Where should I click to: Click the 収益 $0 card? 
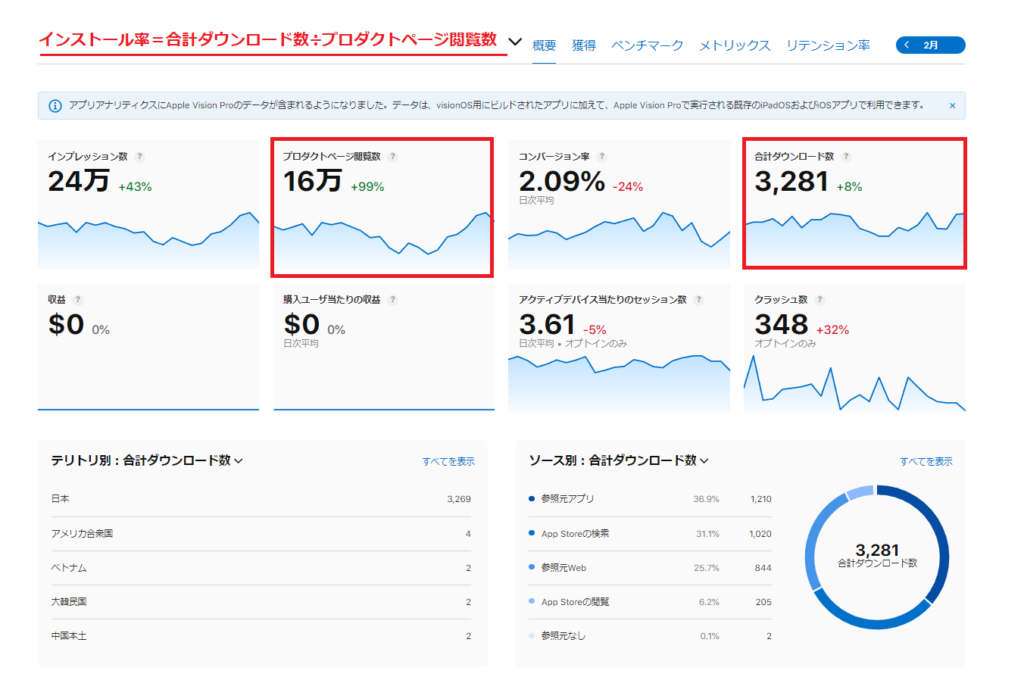click(x=148, y=347)
